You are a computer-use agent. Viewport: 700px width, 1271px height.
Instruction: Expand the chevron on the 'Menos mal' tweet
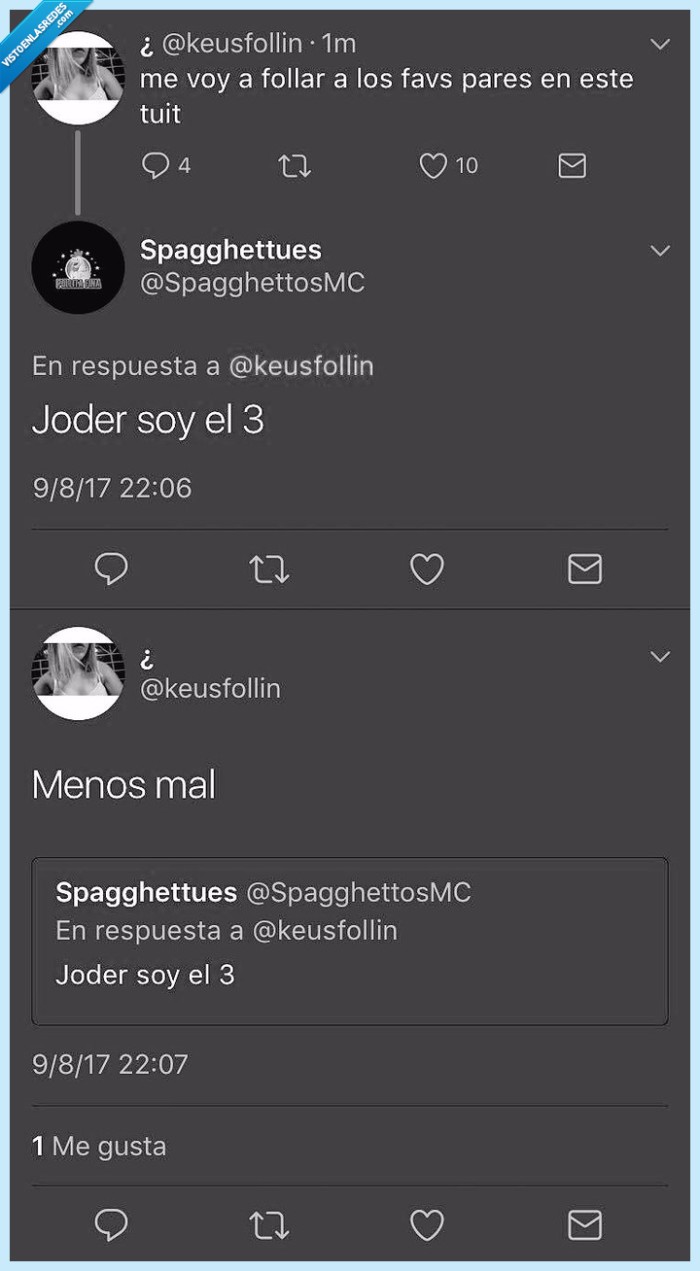[x=659, y=656]
